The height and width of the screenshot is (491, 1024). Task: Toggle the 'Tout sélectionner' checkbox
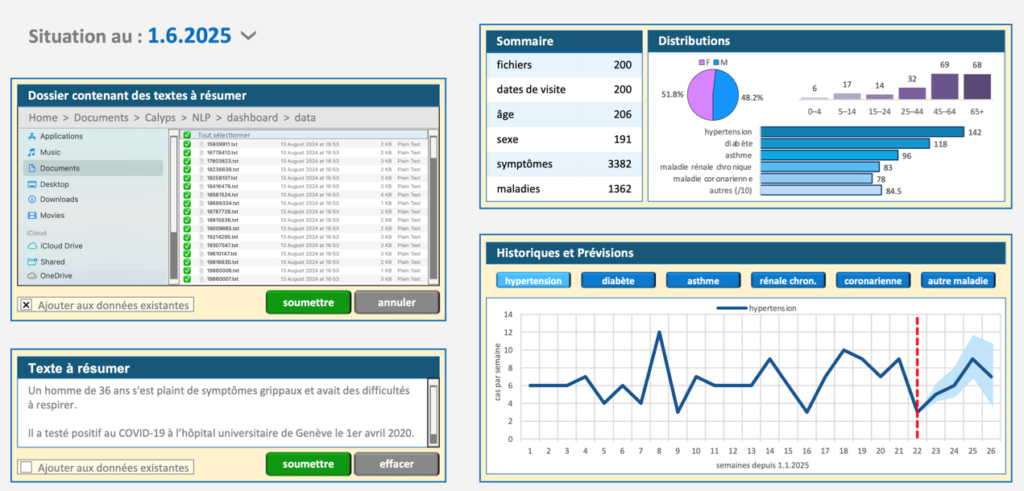point(187,135)
